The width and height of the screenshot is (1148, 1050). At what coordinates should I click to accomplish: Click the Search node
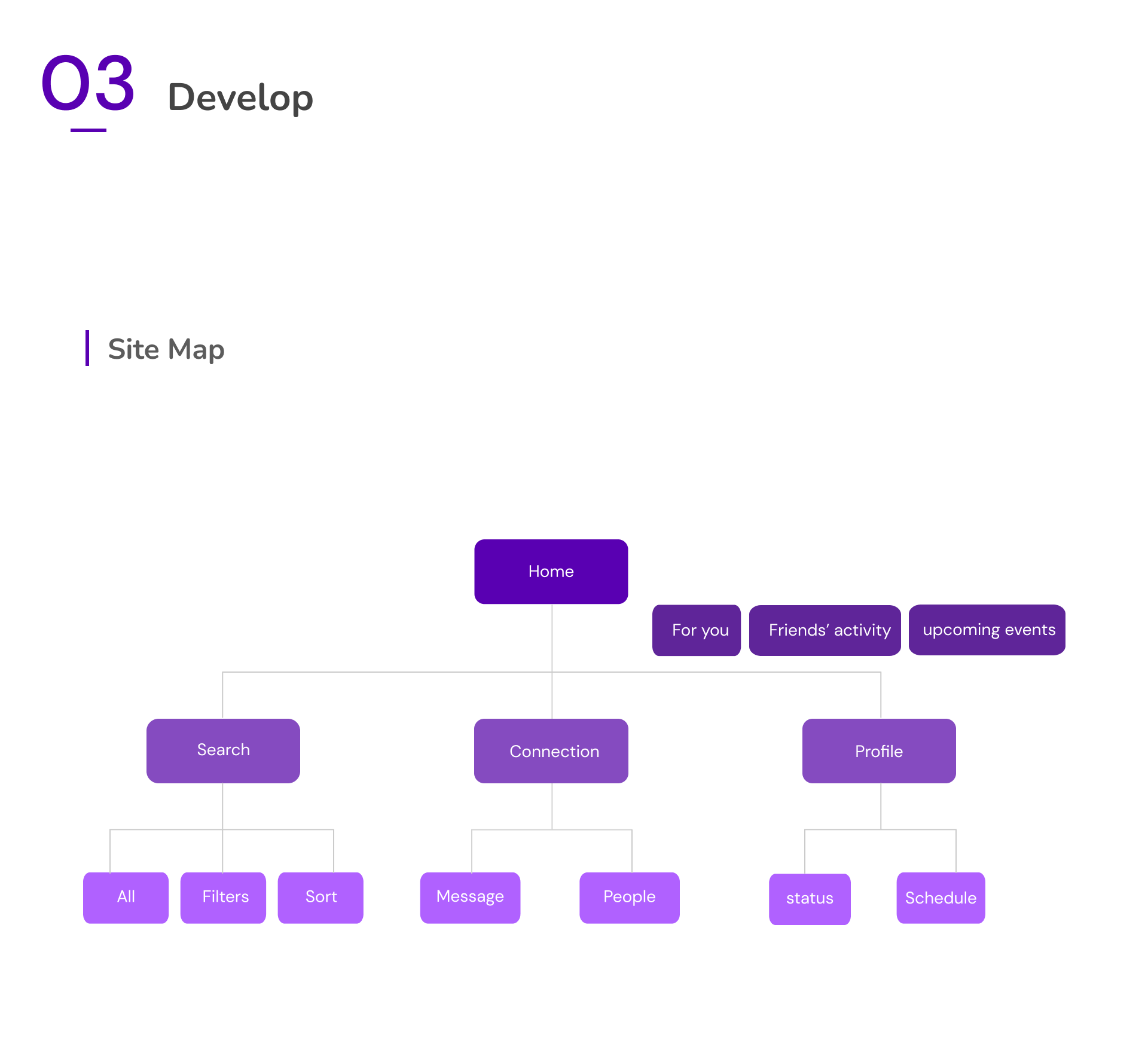click(x=223, y=750)
